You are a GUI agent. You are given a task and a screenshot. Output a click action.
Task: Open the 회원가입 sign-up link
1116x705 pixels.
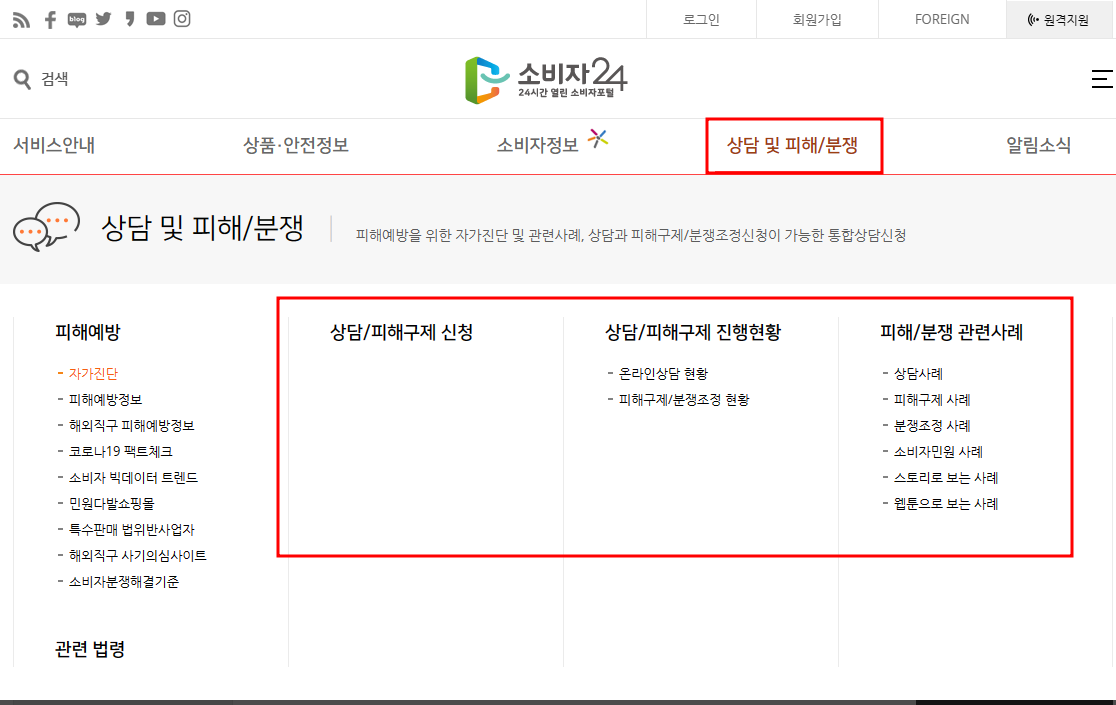pos(816,18)
